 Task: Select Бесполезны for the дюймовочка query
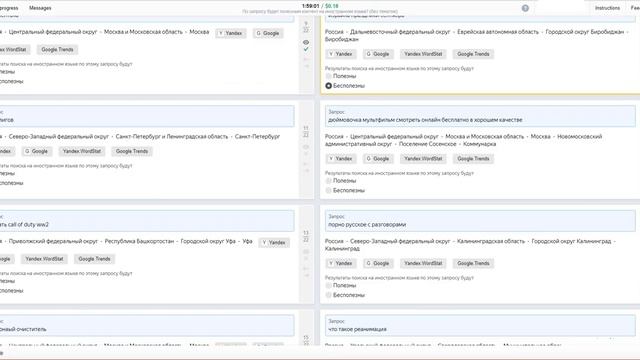point(329,190)
